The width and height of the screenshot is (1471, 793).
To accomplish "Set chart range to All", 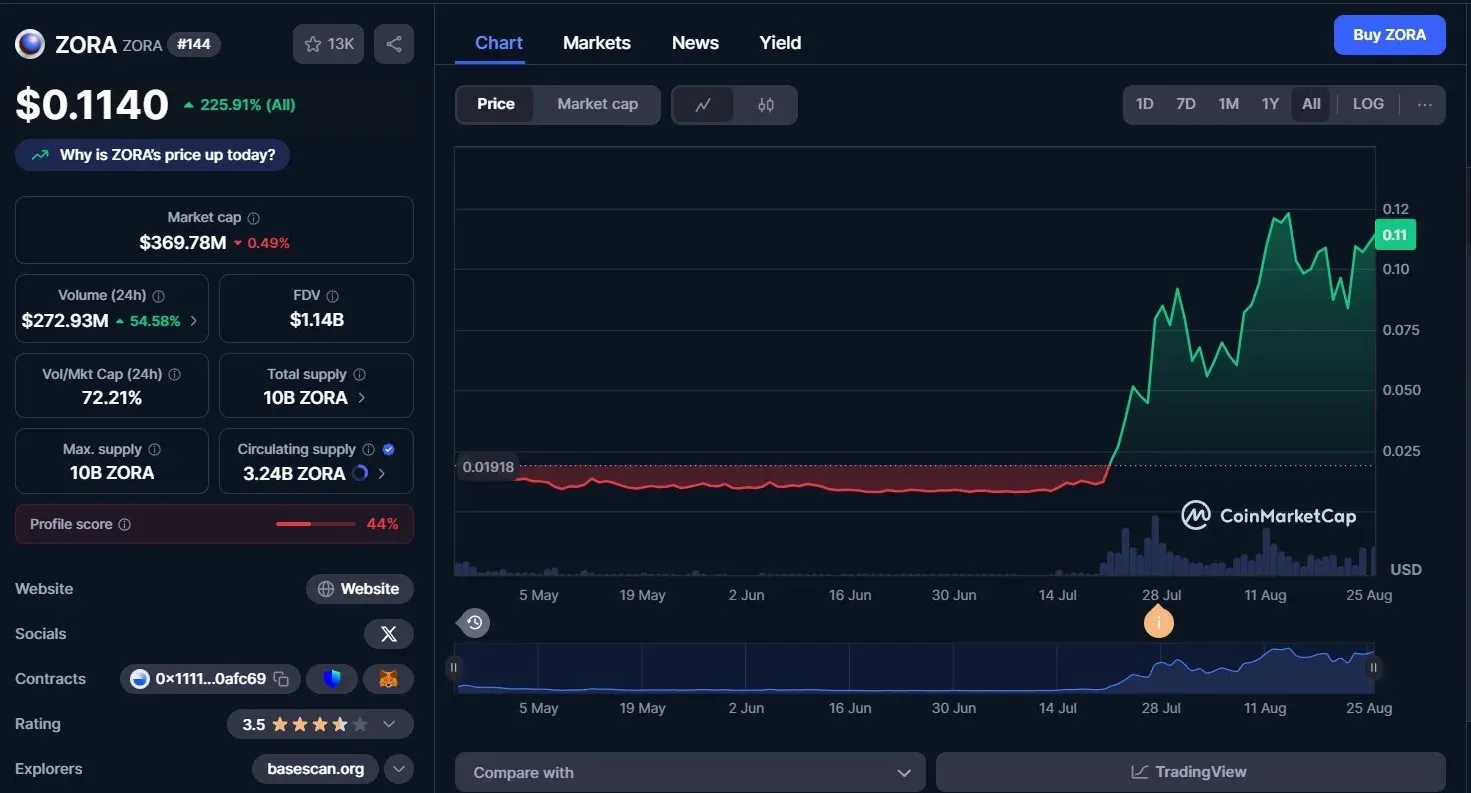I will pos(1311,104).
